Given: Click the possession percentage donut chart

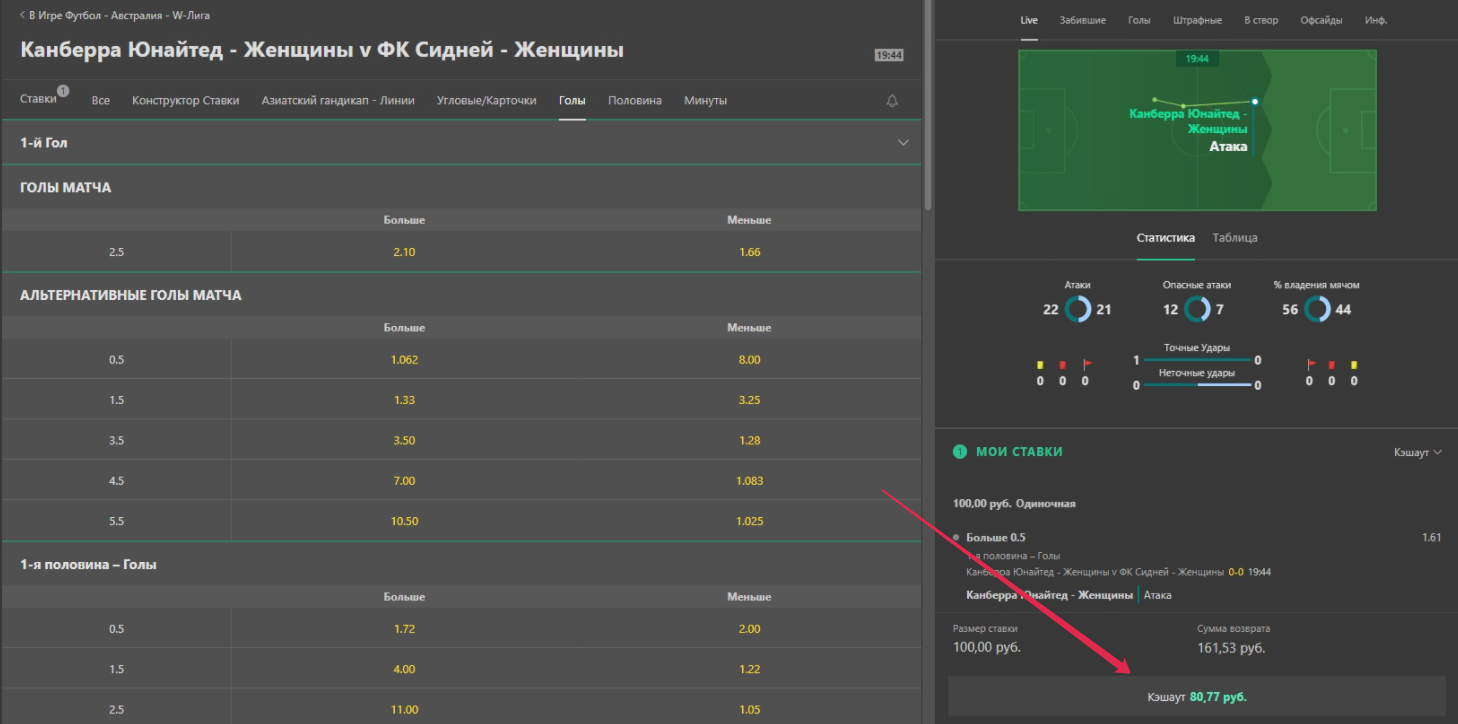Looking at the screenshot, I should [x=1317, y=309].
